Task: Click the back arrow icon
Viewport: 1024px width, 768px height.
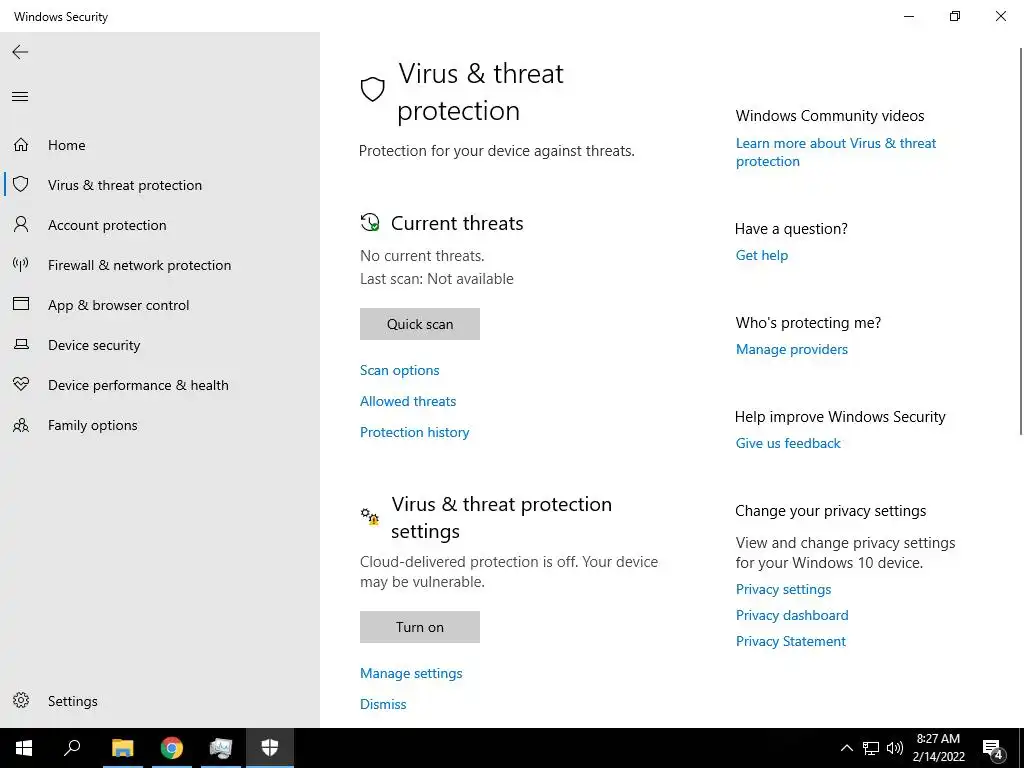Action: tap(20, 52)
